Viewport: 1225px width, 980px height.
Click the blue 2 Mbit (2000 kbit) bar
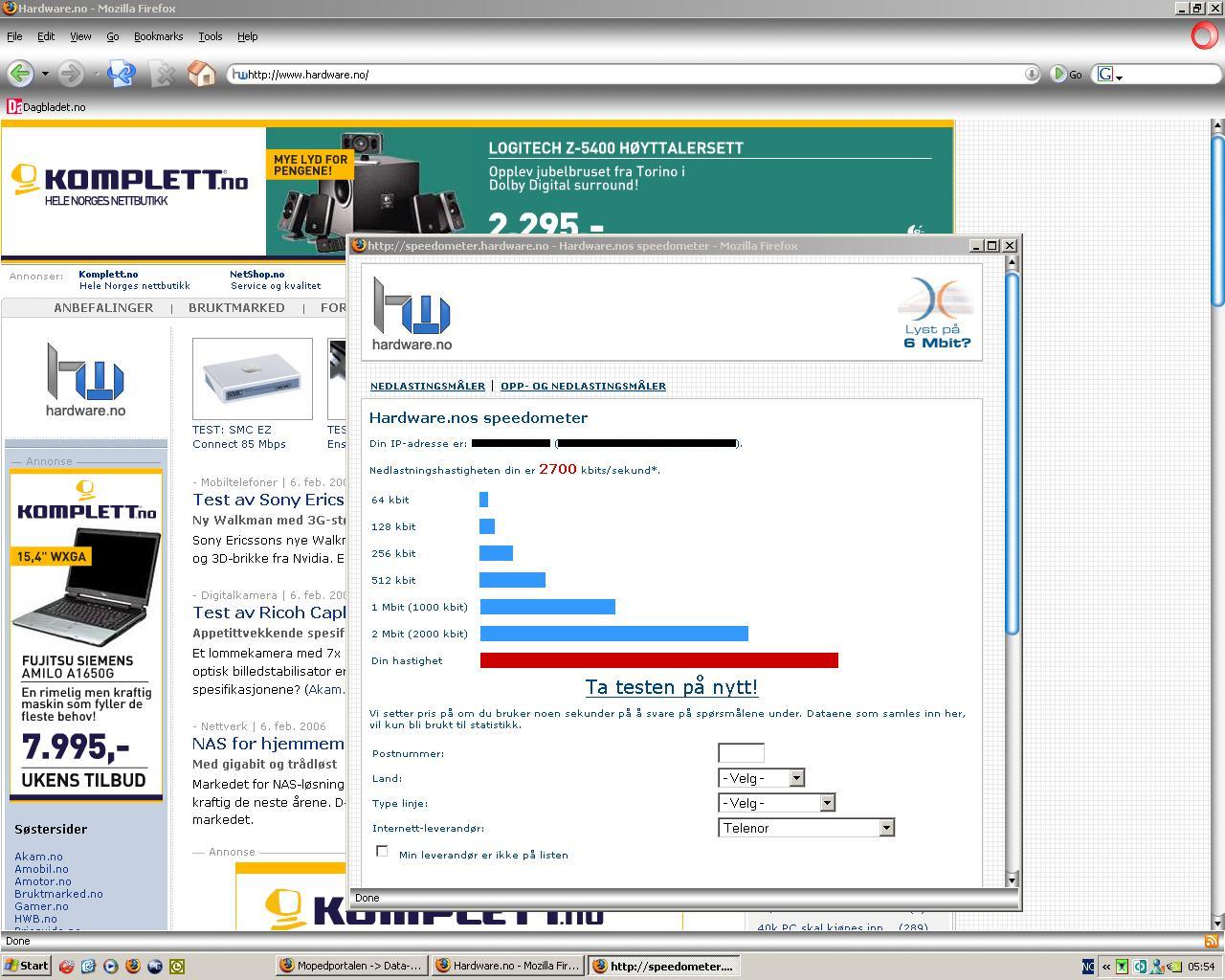tap(613, 634)
